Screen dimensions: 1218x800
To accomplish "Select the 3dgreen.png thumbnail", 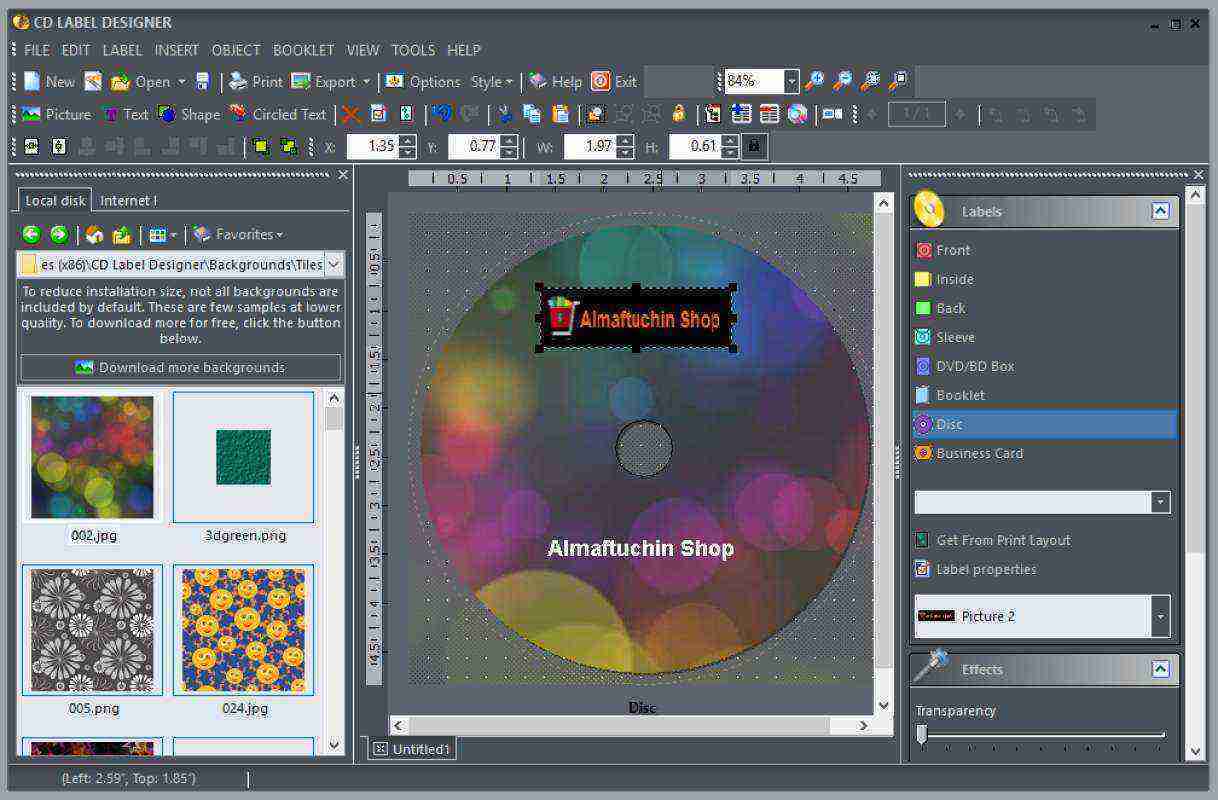I will tap(244, 457).
